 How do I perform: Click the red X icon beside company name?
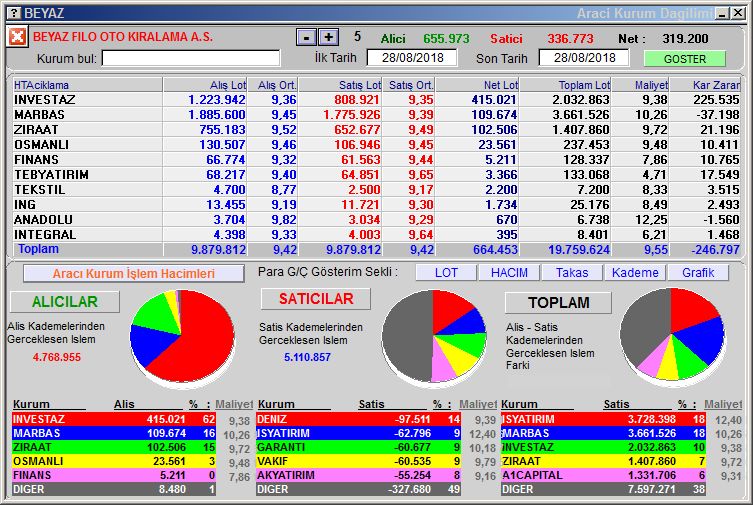pyautogui.click(x=17, y=37)
